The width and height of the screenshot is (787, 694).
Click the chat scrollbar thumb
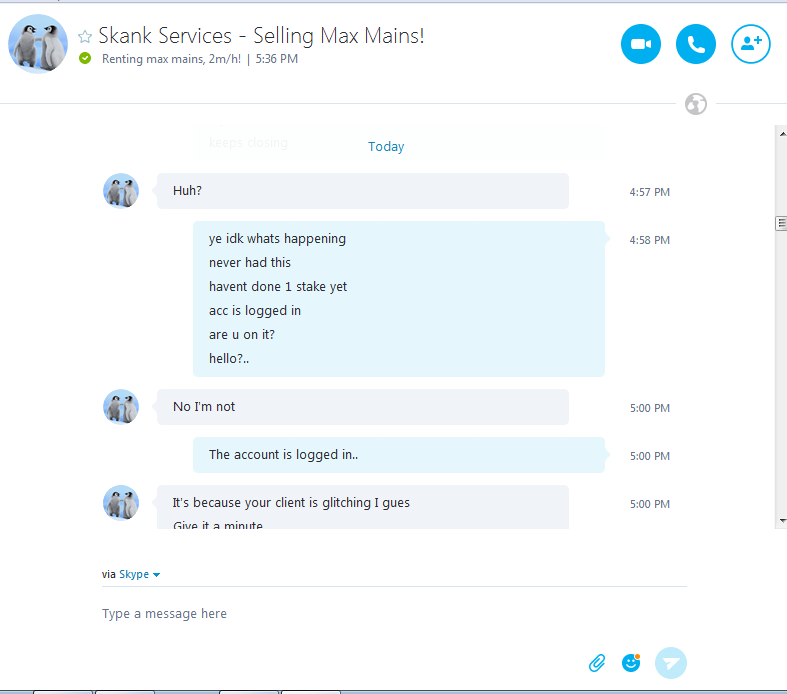coord(781,224)
